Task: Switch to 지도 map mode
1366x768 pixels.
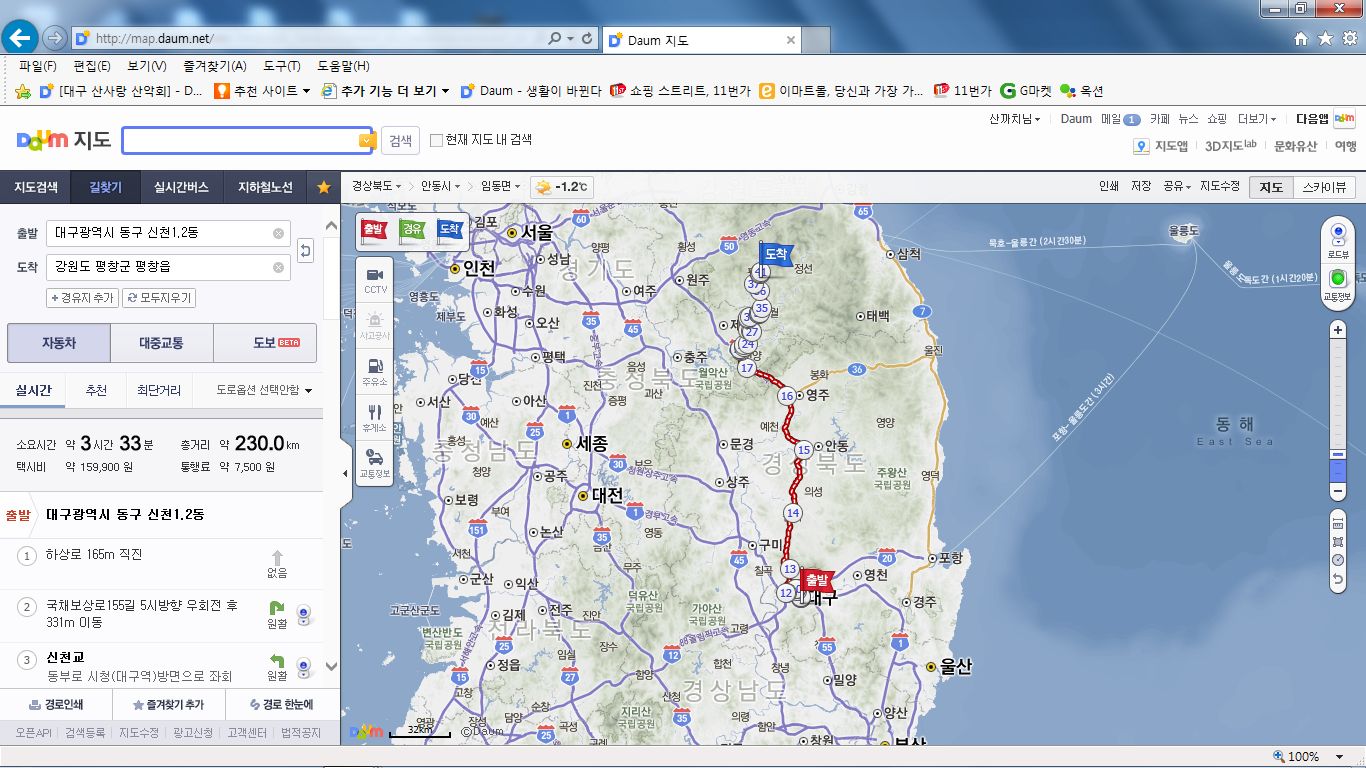Action: [x=1270, y=187]
